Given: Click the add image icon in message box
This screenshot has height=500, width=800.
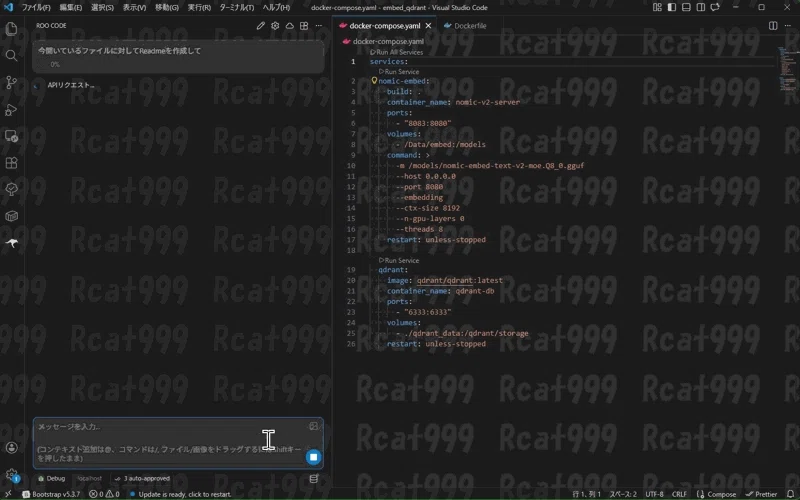Looking at the screenshot, I should (313, 426).
